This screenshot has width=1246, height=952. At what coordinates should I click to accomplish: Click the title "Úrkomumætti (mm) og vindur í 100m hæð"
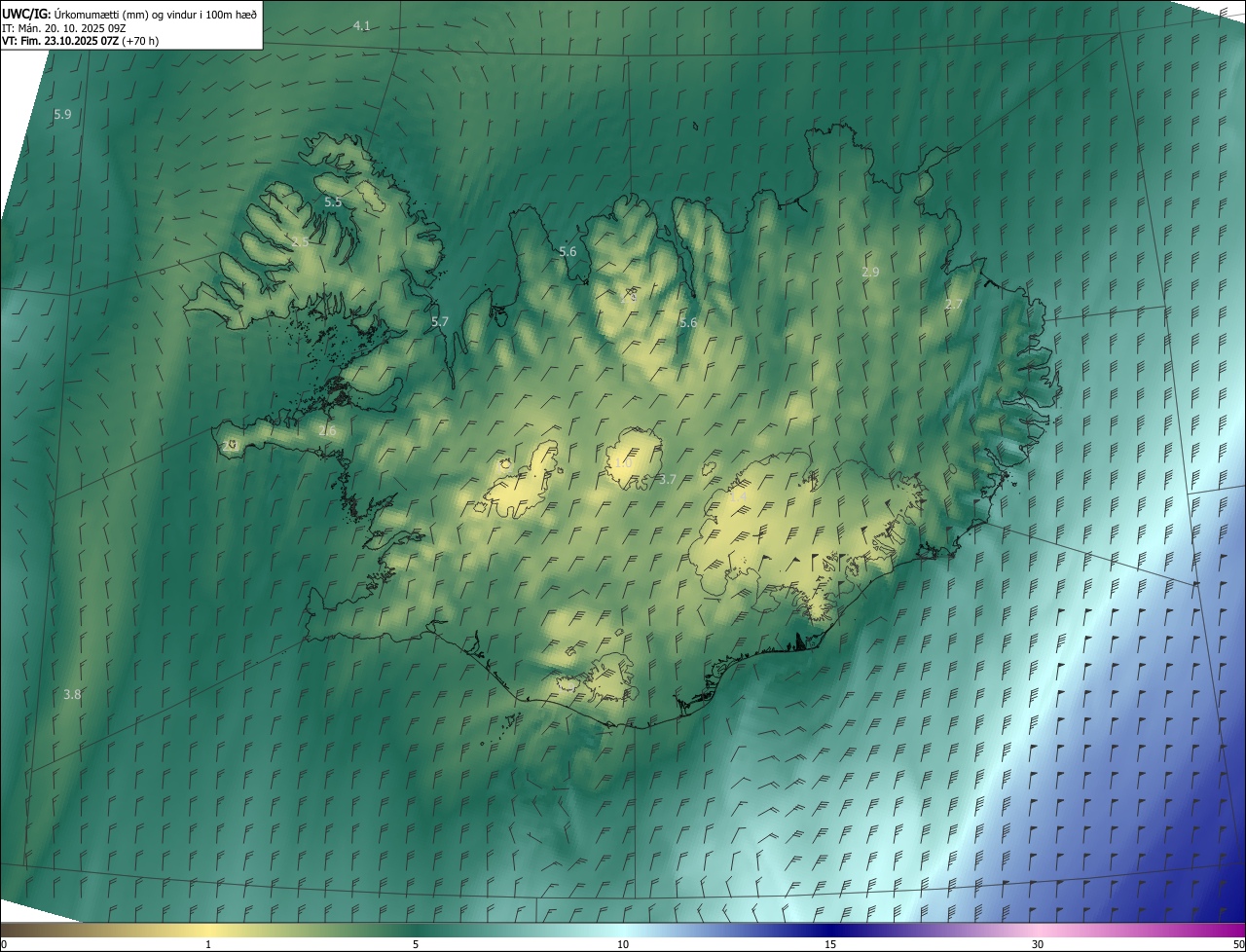[154, 13]
